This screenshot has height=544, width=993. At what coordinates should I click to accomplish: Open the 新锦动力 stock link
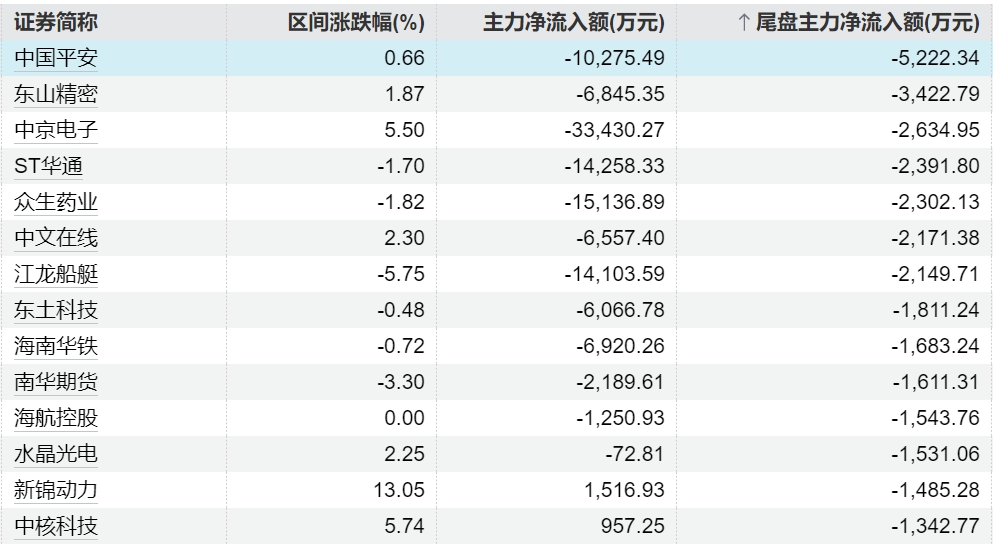[56, 490]
